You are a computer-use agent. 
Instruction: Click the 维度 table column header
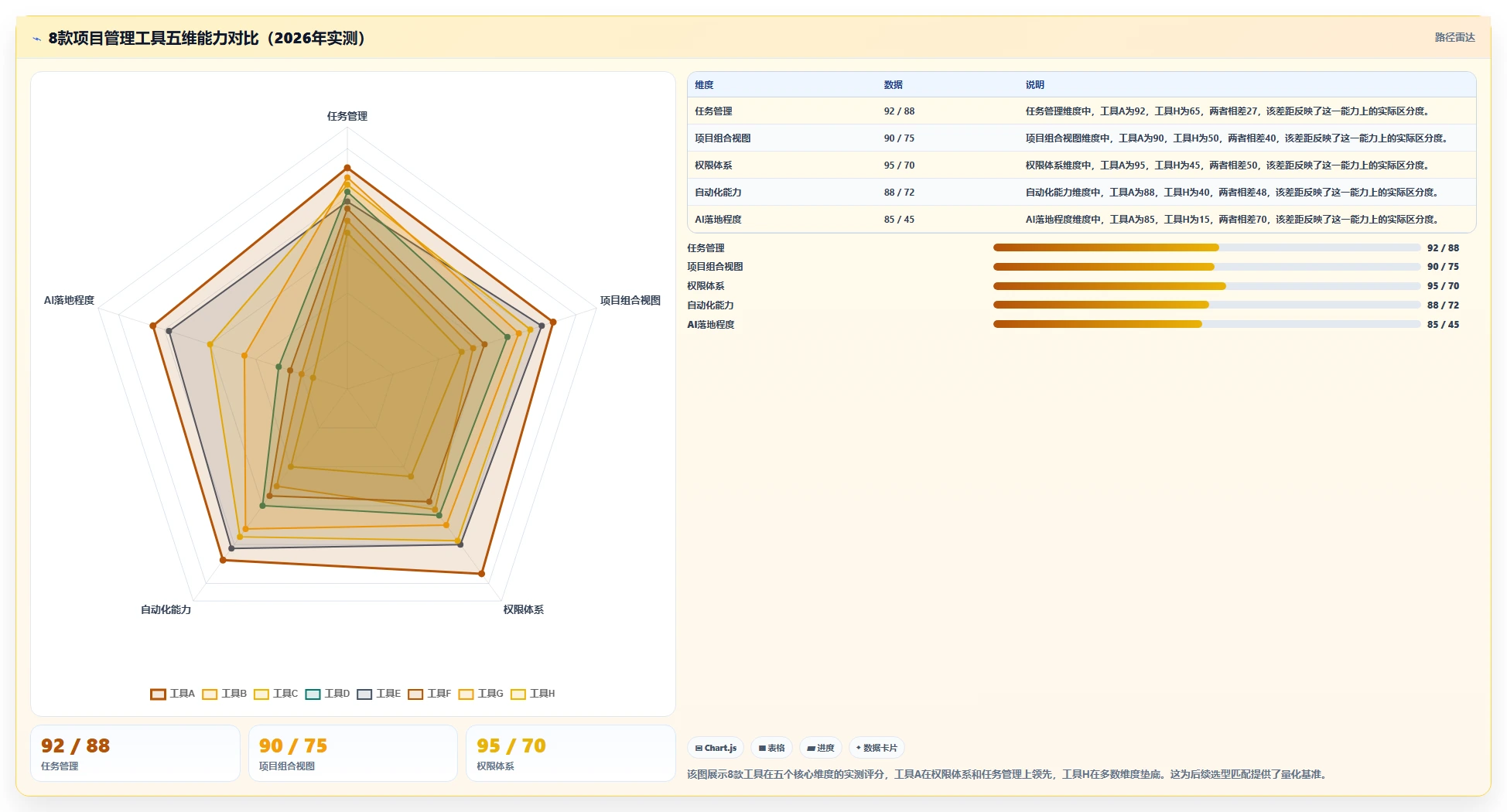point(704,85)
